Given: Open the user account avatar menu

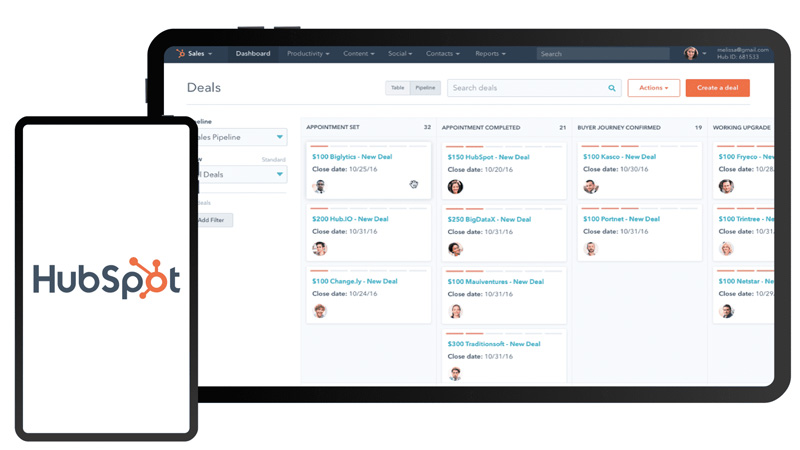Looking at the screenshot, I should (x=691, y=53).
